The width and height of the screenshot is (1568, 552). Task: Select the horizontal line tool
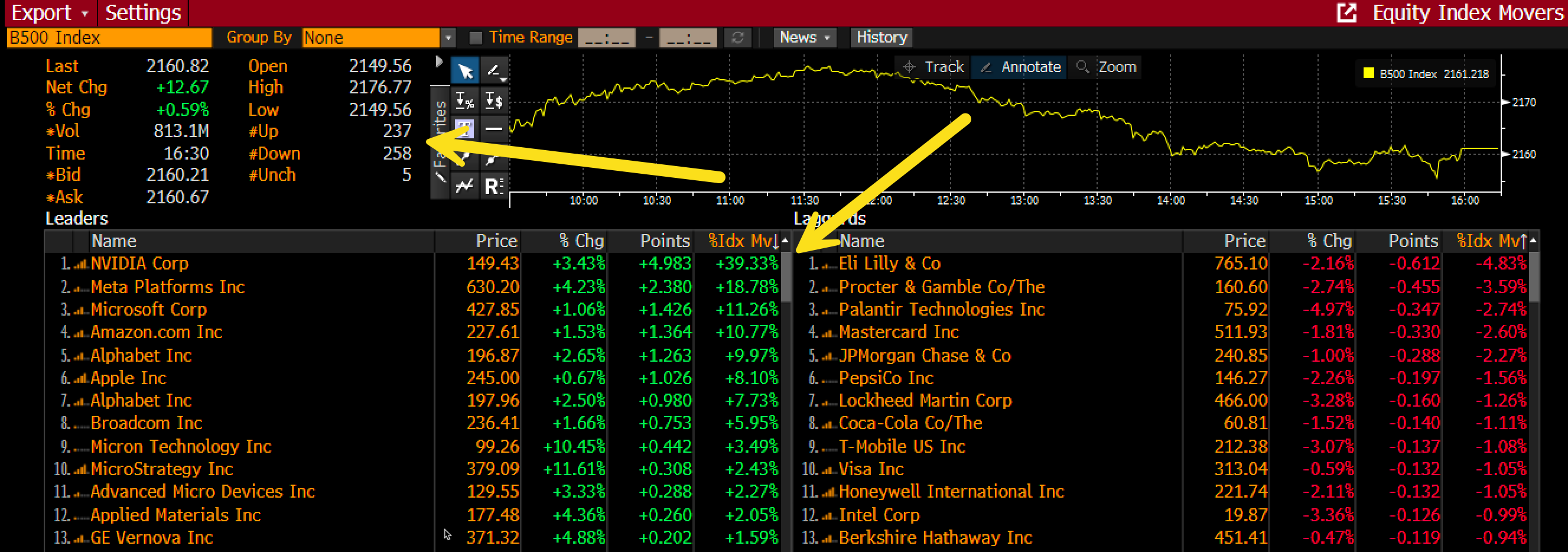click(494, 128)
